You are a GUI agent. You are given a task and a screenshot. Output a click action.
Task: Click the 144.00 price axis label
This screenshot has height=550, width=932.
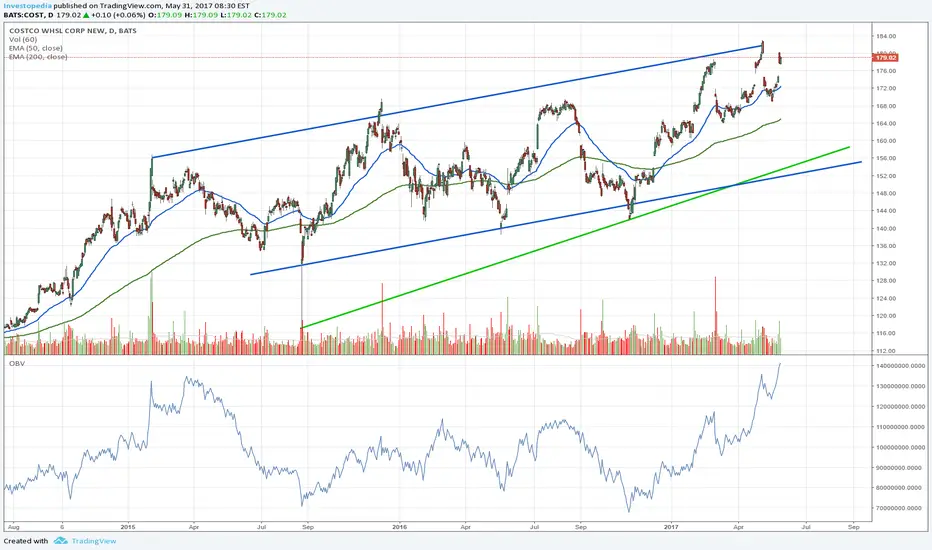coord(886,210)
